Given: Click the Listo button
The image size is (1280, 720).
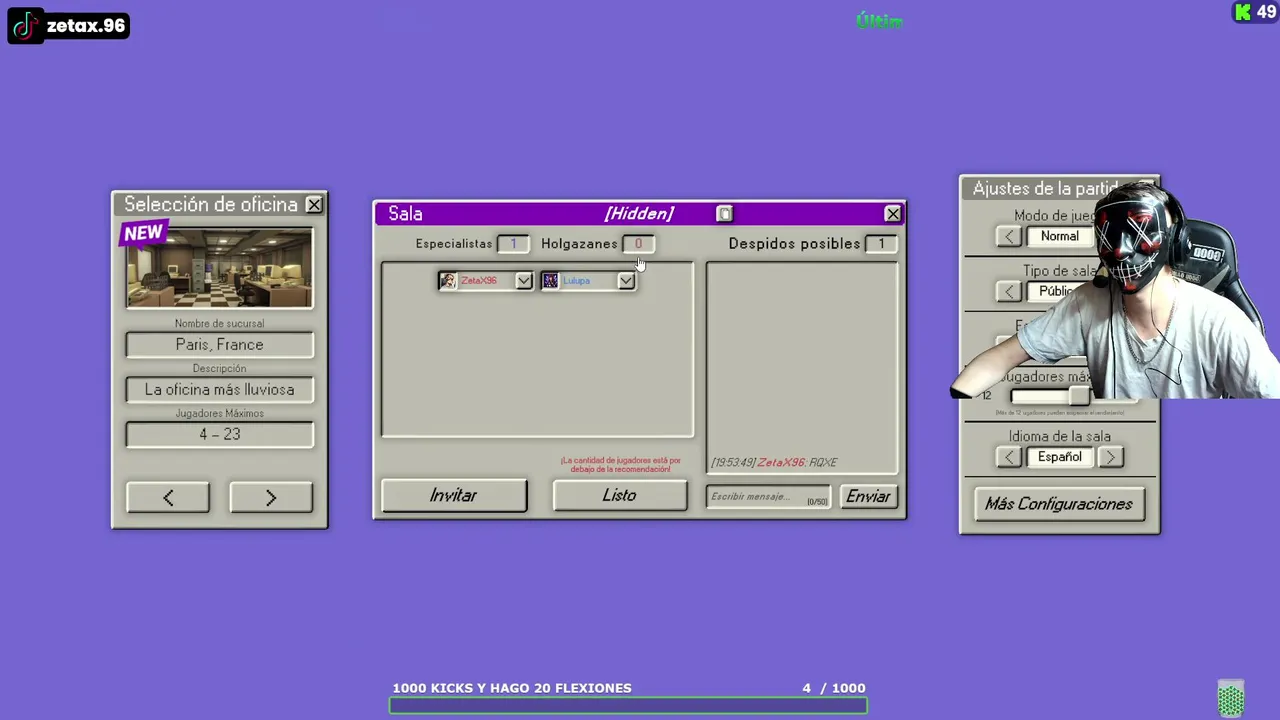Looking at the screenshot, I should click(620, 496).
